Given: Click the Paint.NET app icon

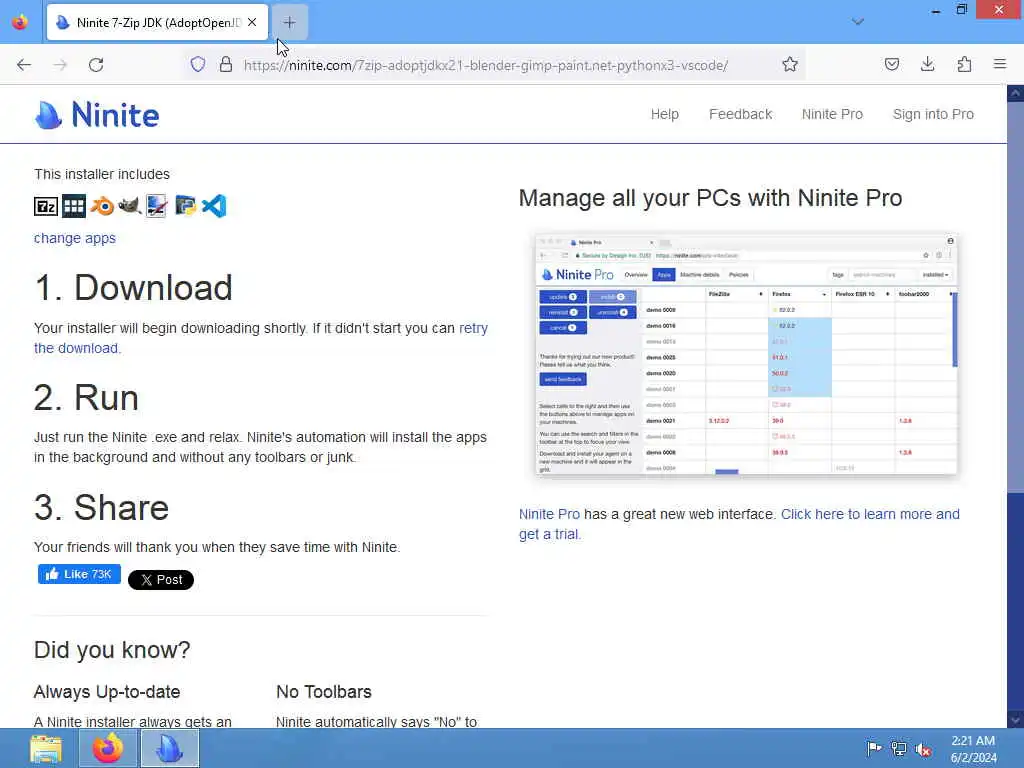Looking at the screenshot, I should pyautogui.click(x=157, y=206).
